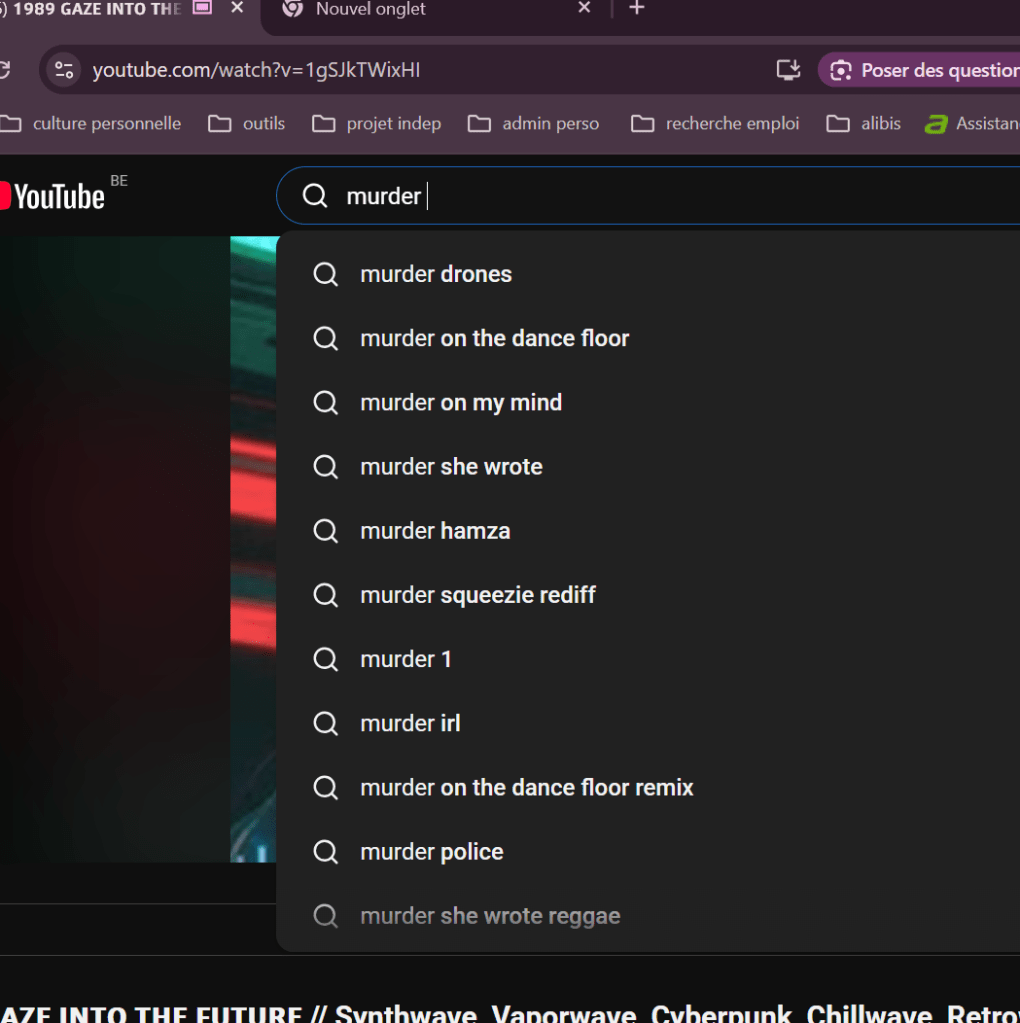The width and height of the screenshot is (1020, 1023).
Task: Open the culture personnelle bookmark folder
Action: (x=93, y=124)
